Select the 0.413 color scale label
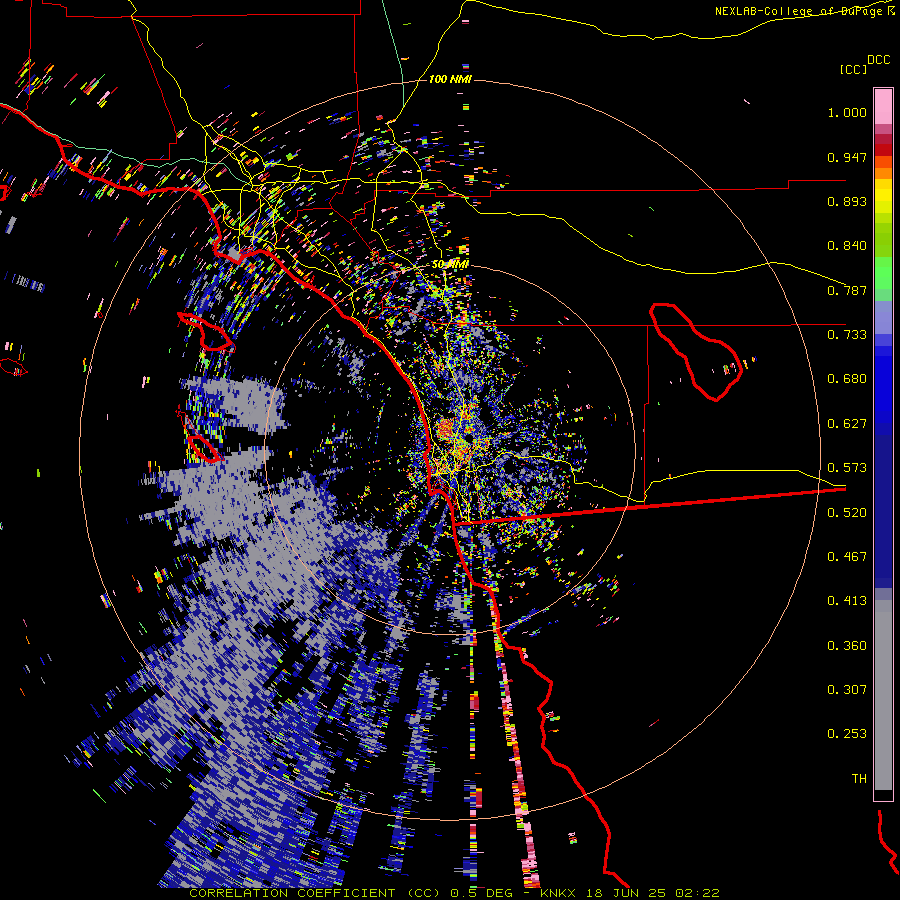The image size is (900, 900). pyautogui.click(x=847, y=601)
